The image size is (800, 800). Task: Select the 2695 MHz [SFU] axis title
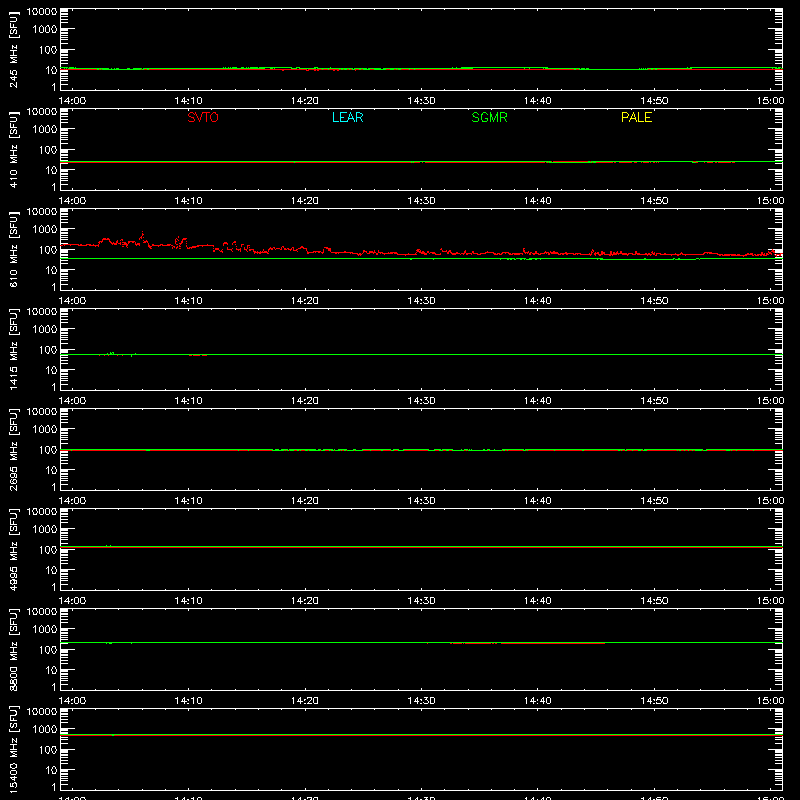tap(13, 449)
